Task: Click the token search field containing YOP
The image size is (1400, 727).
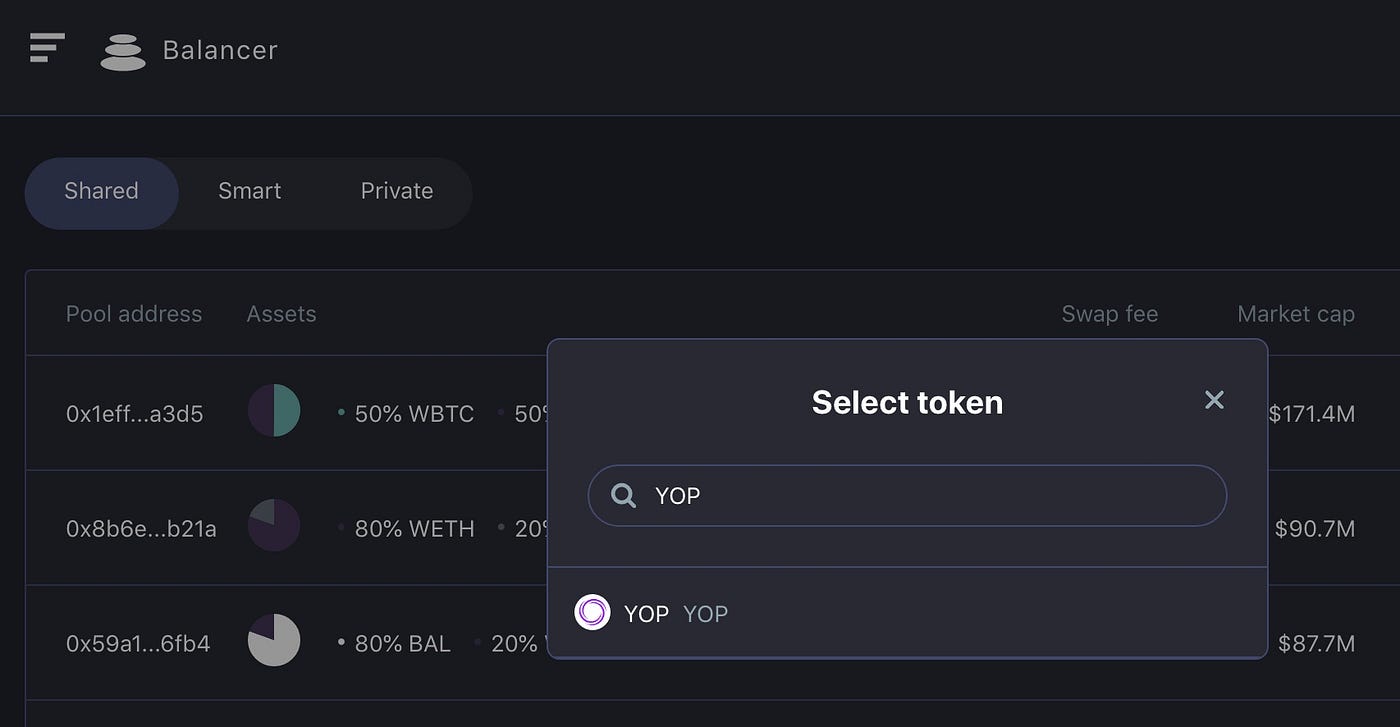Action: coord(920,496)
